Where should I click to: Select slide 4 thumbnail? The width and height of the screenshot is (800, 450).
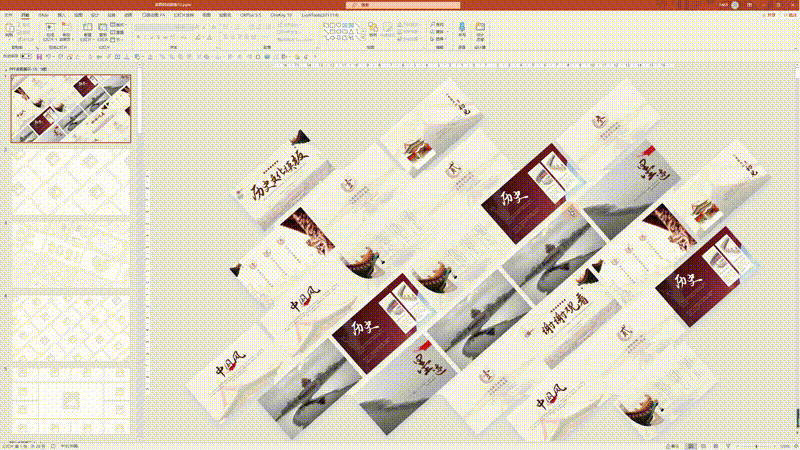(x=71, y=328)
